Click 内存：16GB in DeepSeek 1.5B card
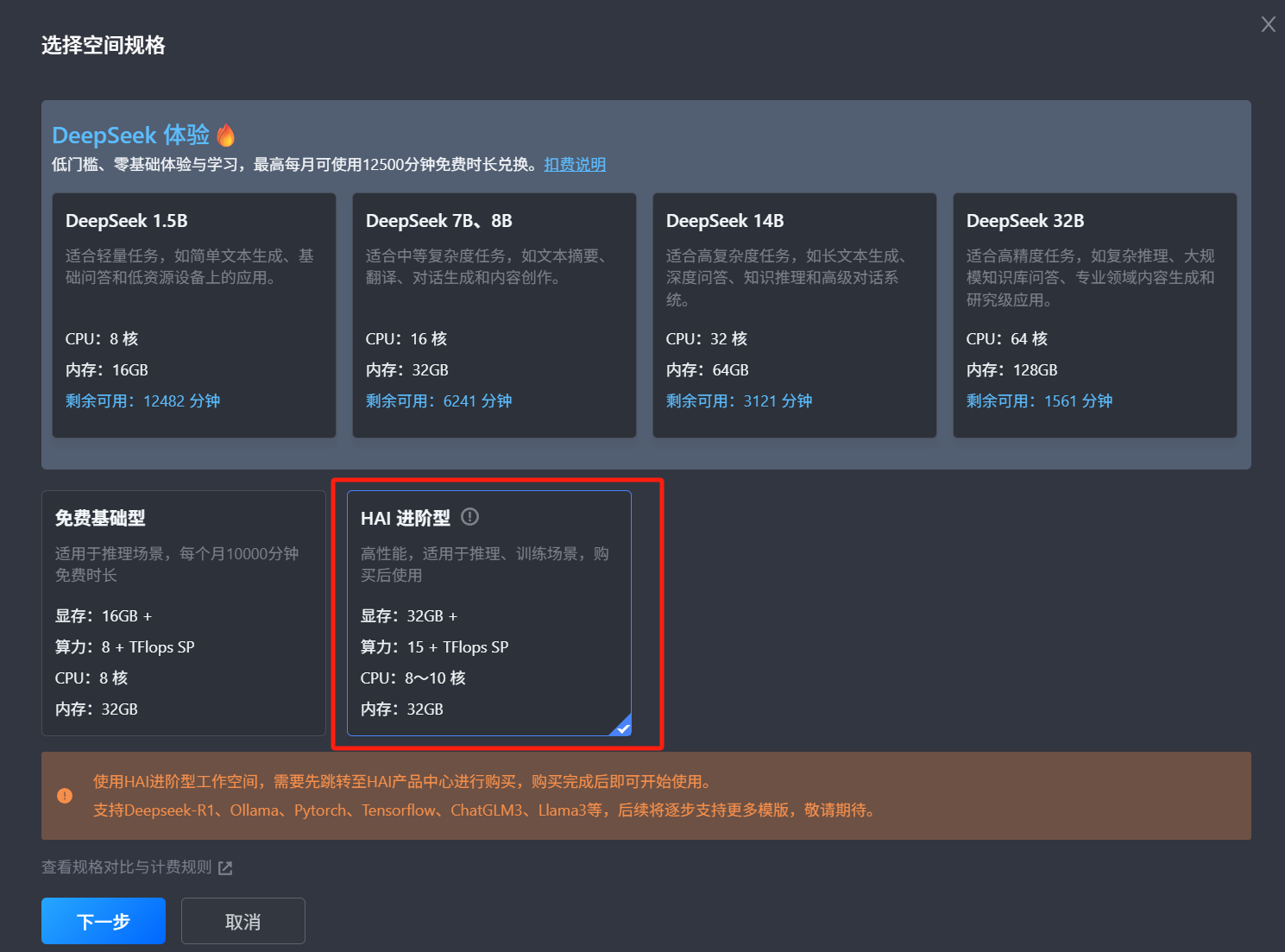Screen dimensions: 1285x952 pyautogui.click(x=107, y=369)
